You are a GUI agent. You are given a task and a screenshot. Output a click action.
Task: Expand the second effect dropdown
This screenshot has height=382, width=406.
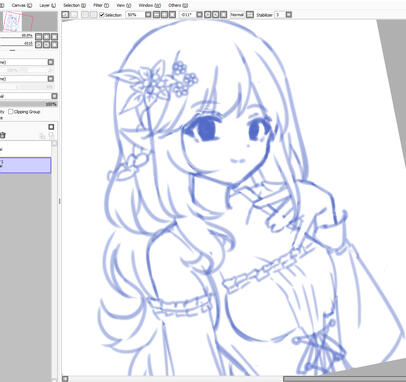(51, 79)
